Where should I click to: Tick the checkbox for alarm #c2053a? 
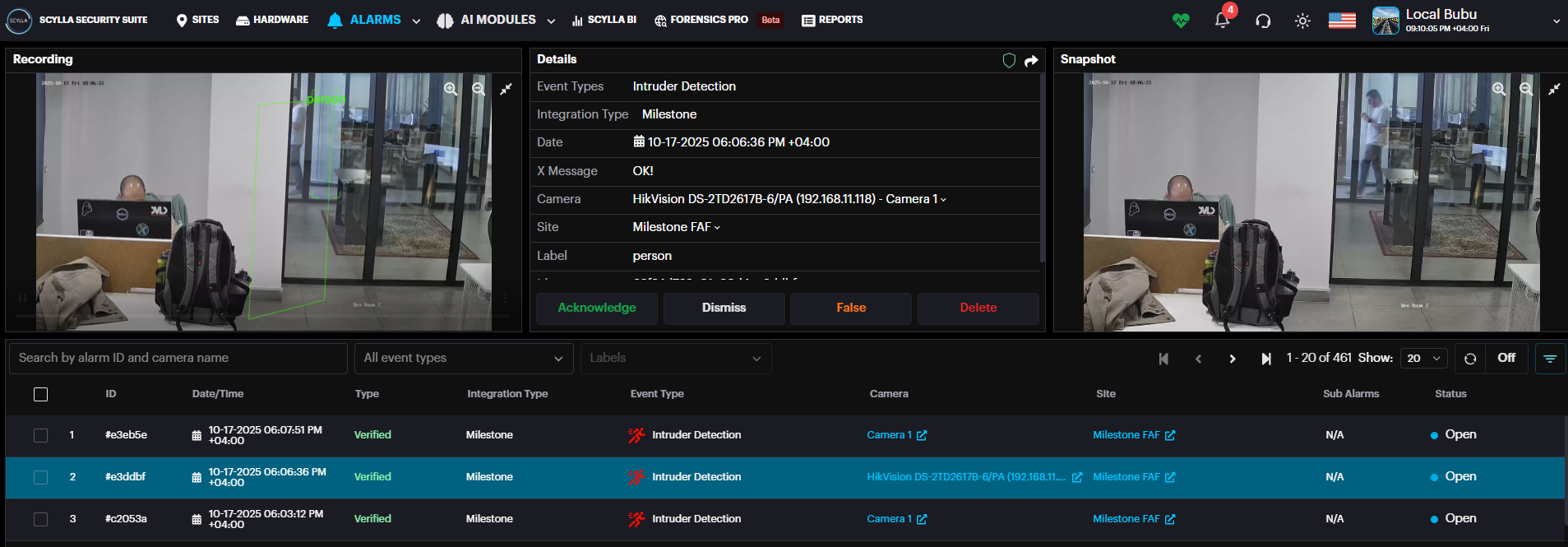(x=40, y=519)
